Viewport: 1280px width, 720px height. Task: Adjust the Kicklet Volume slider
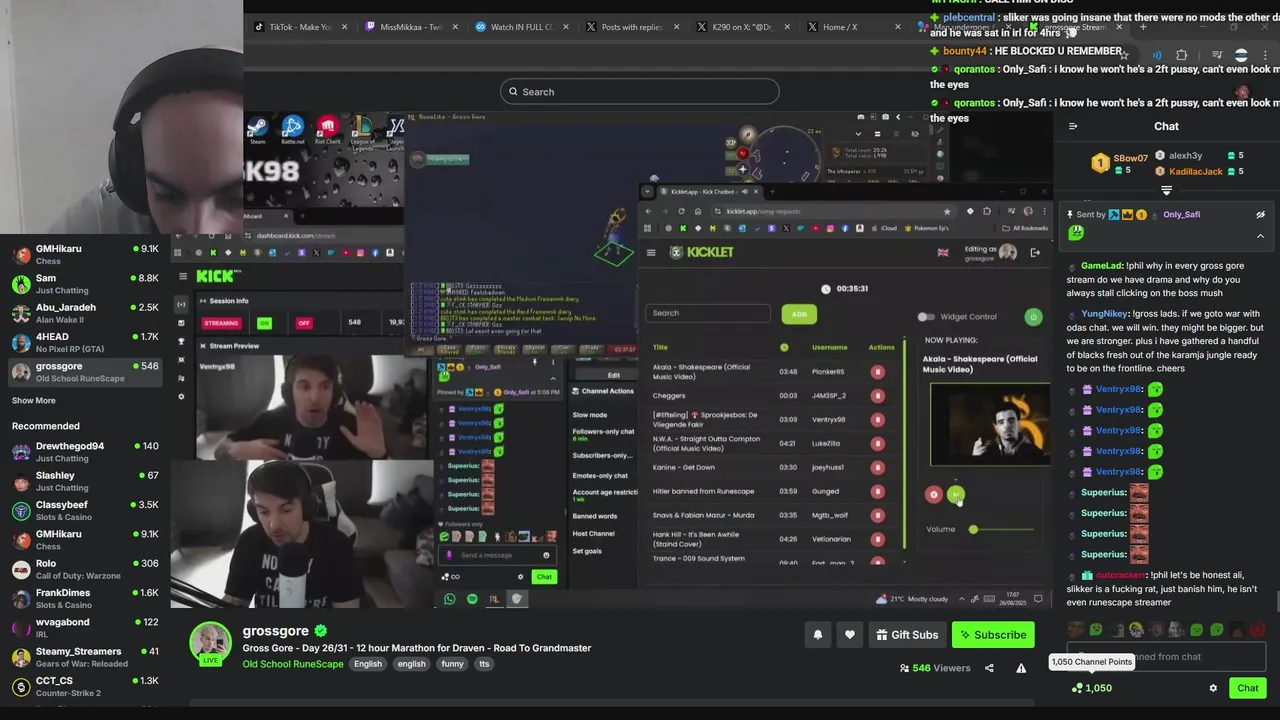(x=1002, y=529)
